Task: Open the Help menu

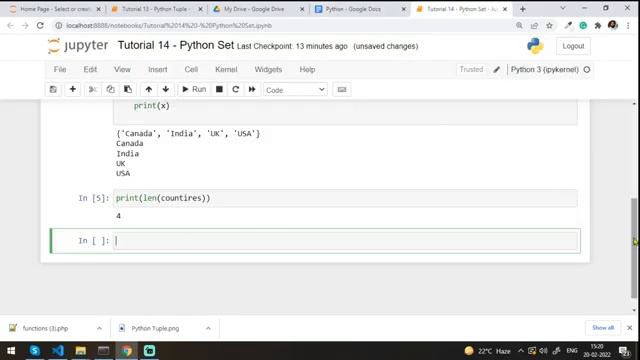Action: 307,69
